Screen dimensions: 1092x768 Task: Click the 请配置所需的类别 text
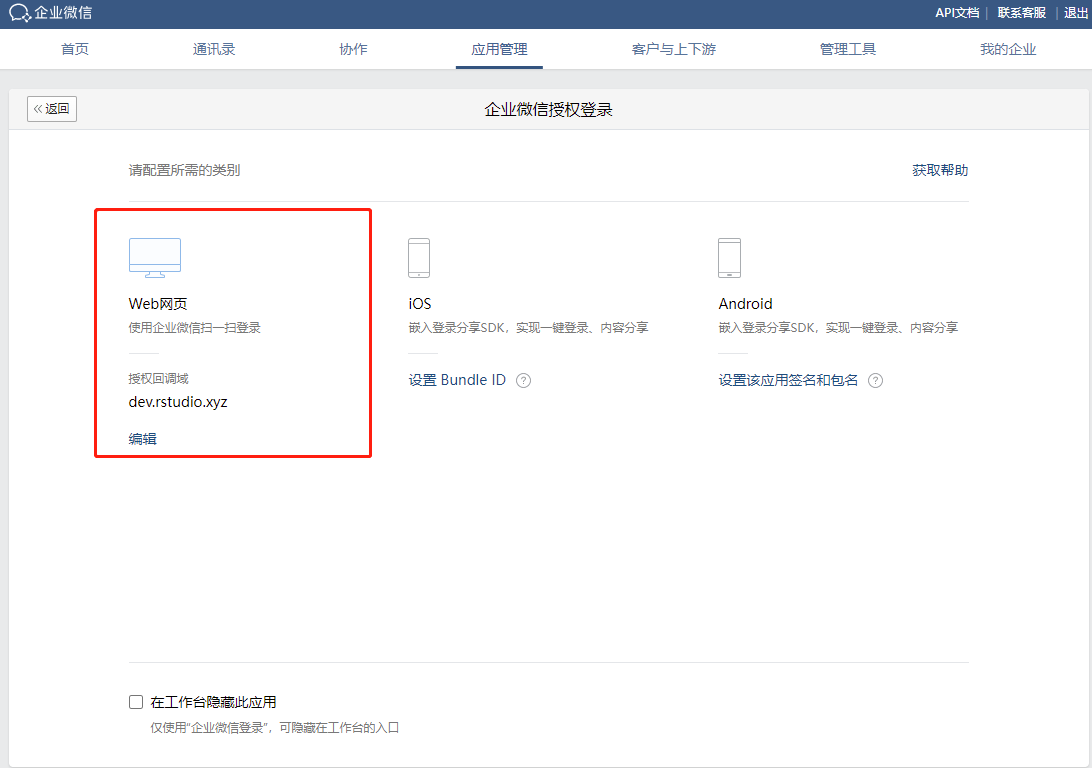[185, 171]
